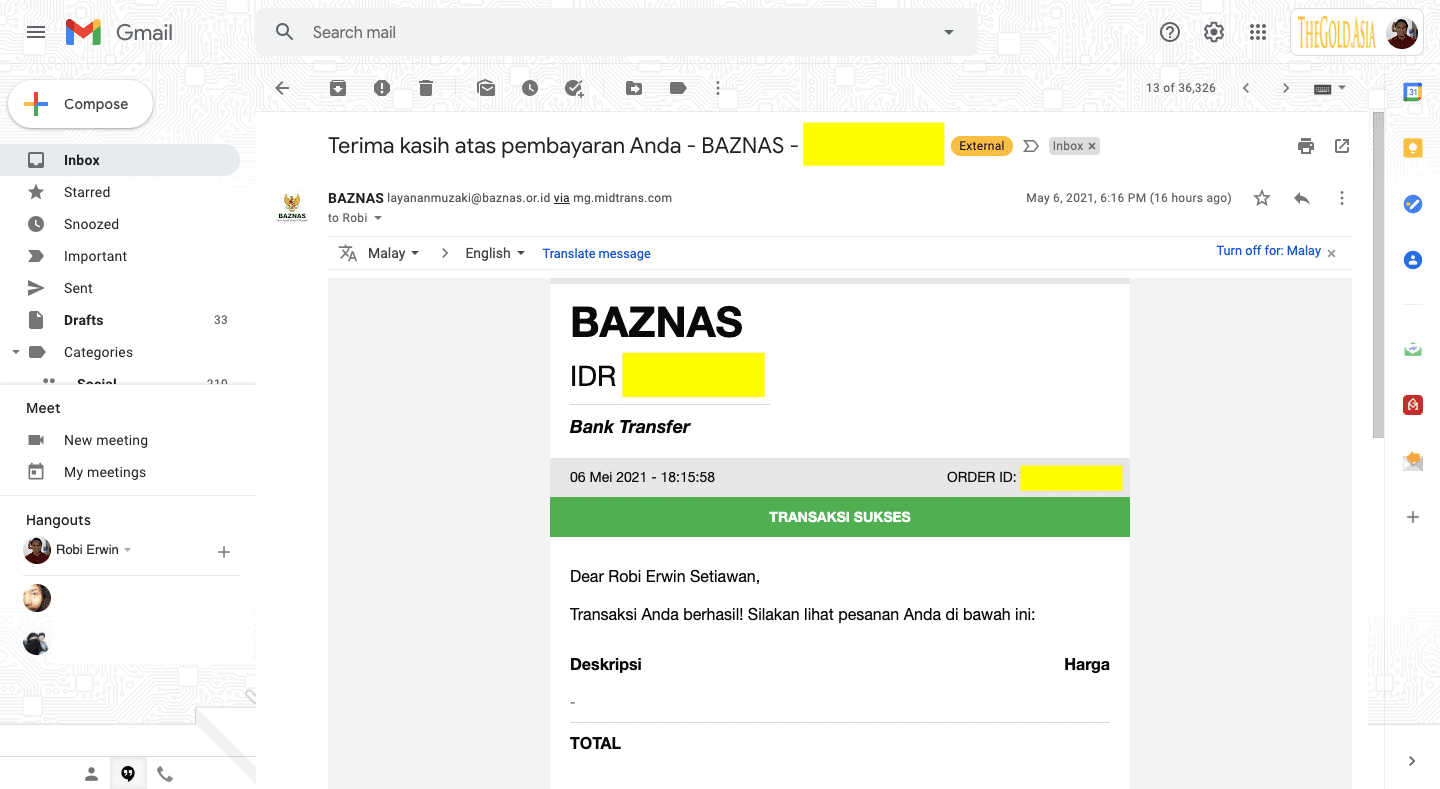Viewport: 1440px width, 789px height.
Task: Remove the Inbox label chip
Action: 1092,146
